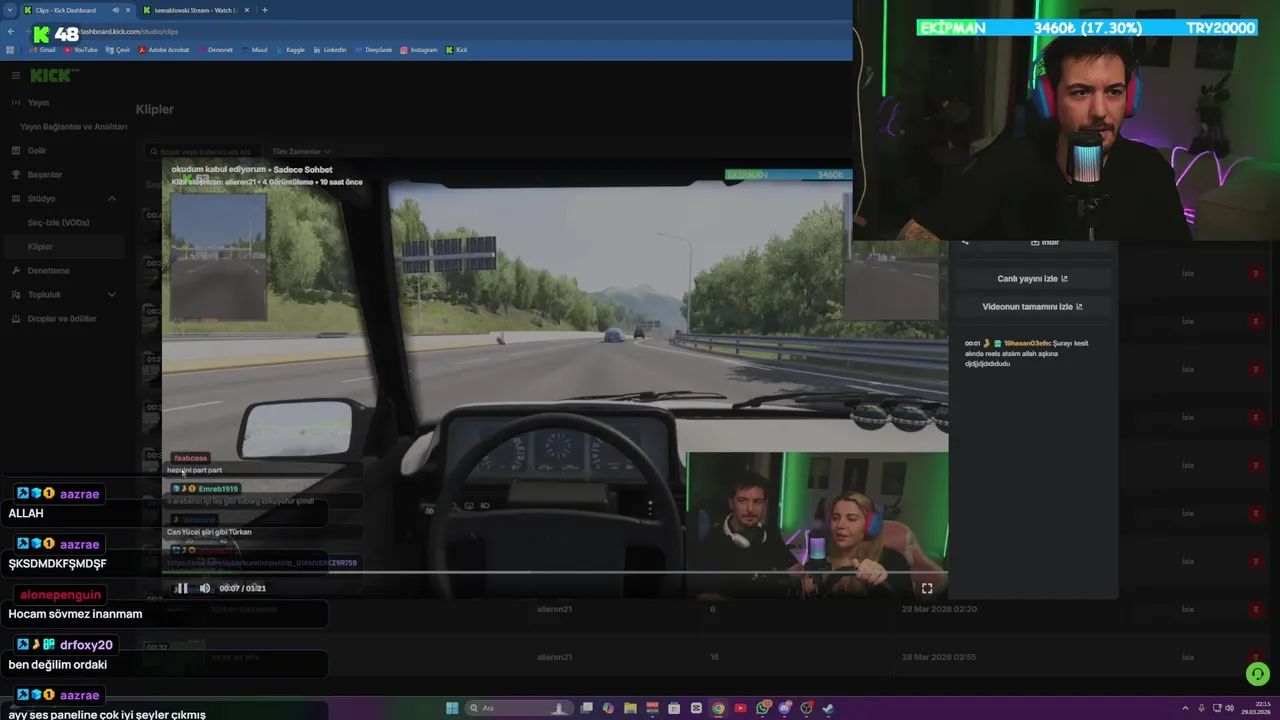
Task: Click Videonun tamamını izle link
Action: [1032, 307]
